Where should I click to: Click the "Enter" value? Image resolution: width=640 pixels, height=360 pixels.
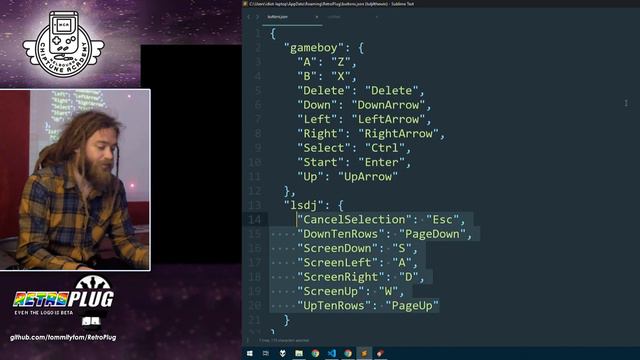381,162
